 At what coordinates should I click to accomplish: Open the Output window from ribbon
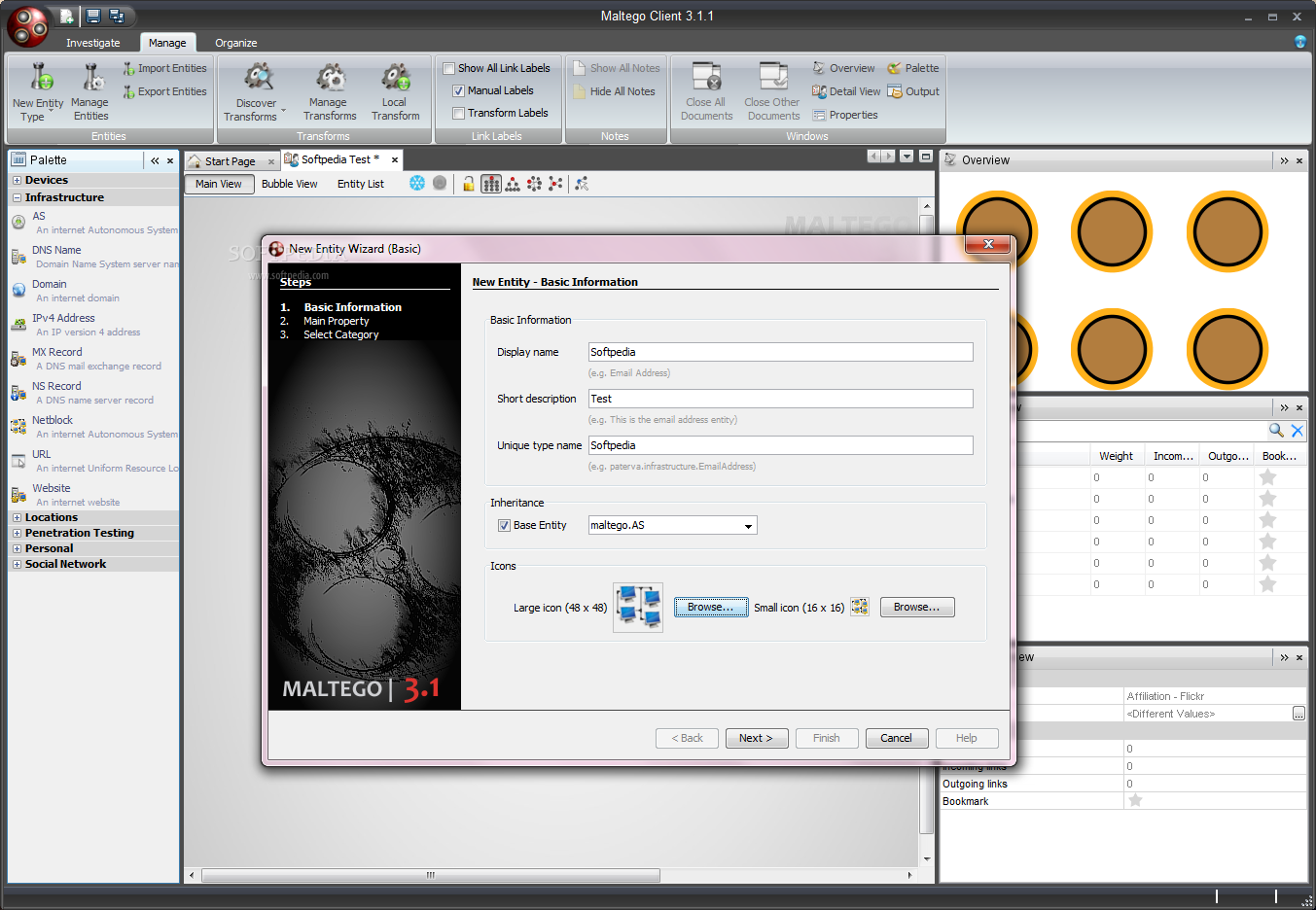pyautogui.click(x=912, y=91)
